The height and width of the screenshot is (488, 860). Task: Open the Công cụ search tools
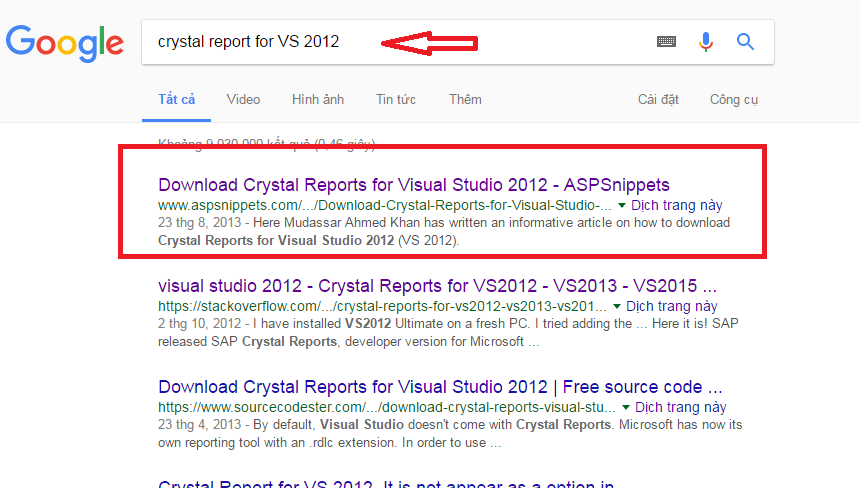tap(734, 99)
